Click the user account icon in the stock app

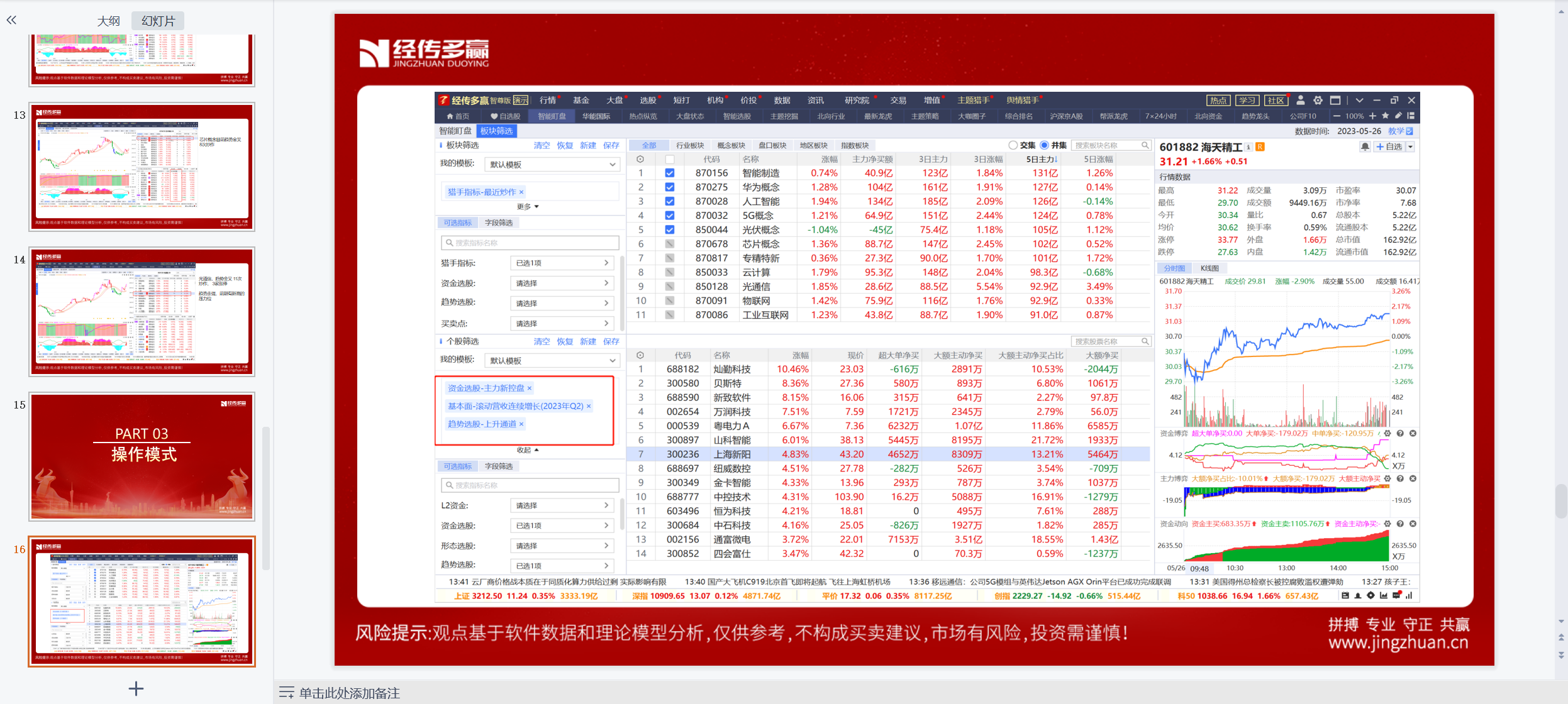pos(1301,100)
